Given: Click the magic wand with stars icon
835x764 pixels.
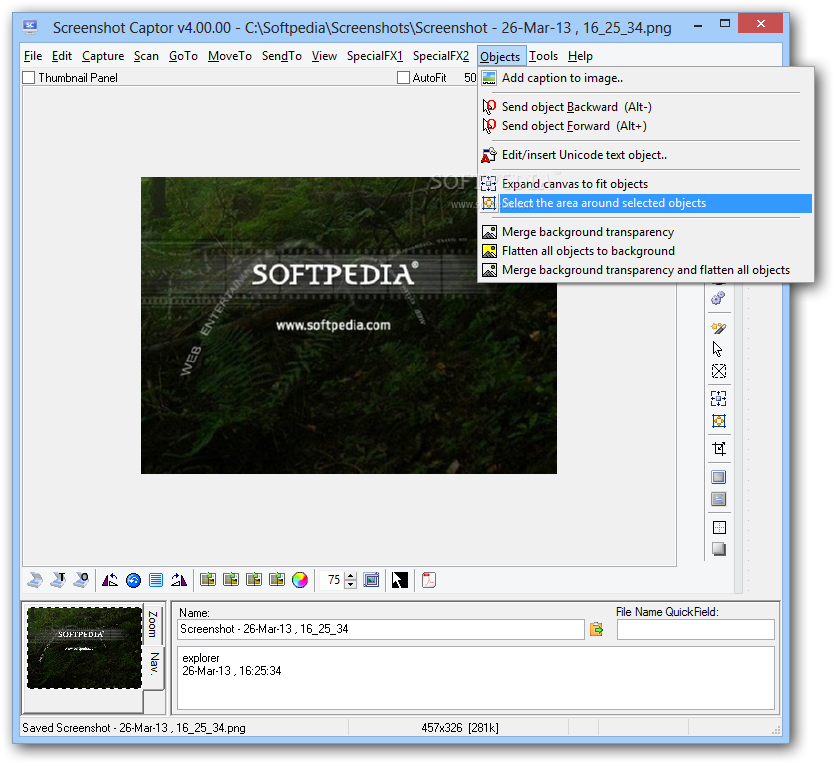Looking at the screenshot, I should click(718, 328).
